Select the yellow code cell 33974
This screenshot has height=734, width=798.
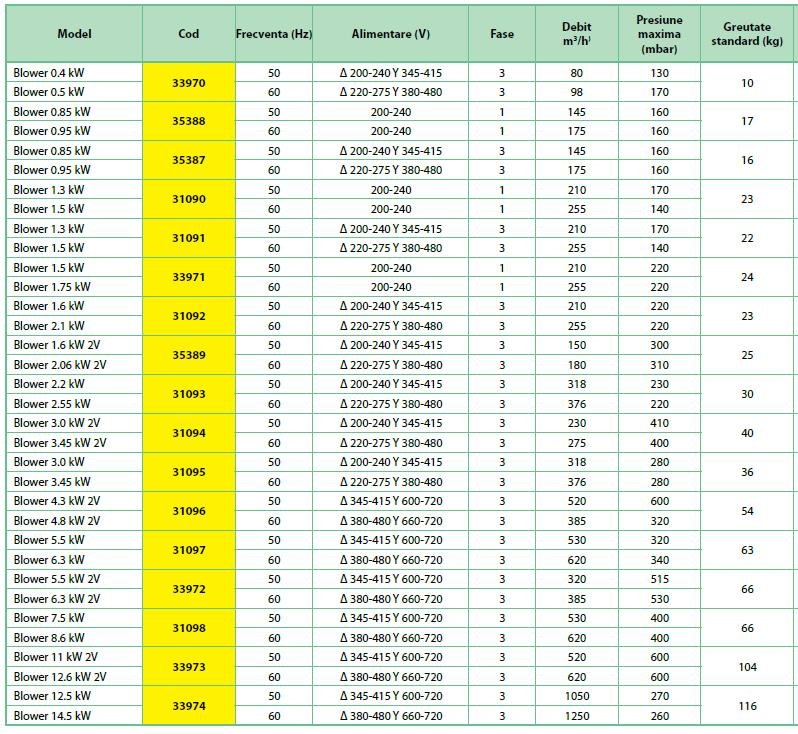click(x=188, y=706)
